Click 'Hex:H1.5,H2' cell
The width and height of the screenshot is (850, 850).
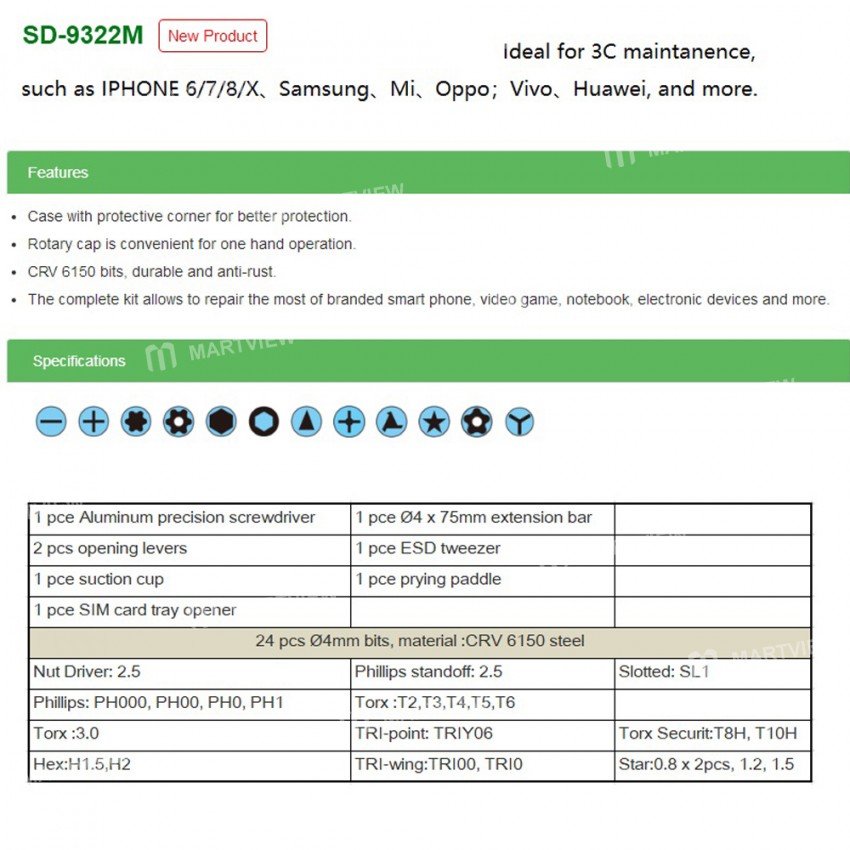(x=190, y=765)
